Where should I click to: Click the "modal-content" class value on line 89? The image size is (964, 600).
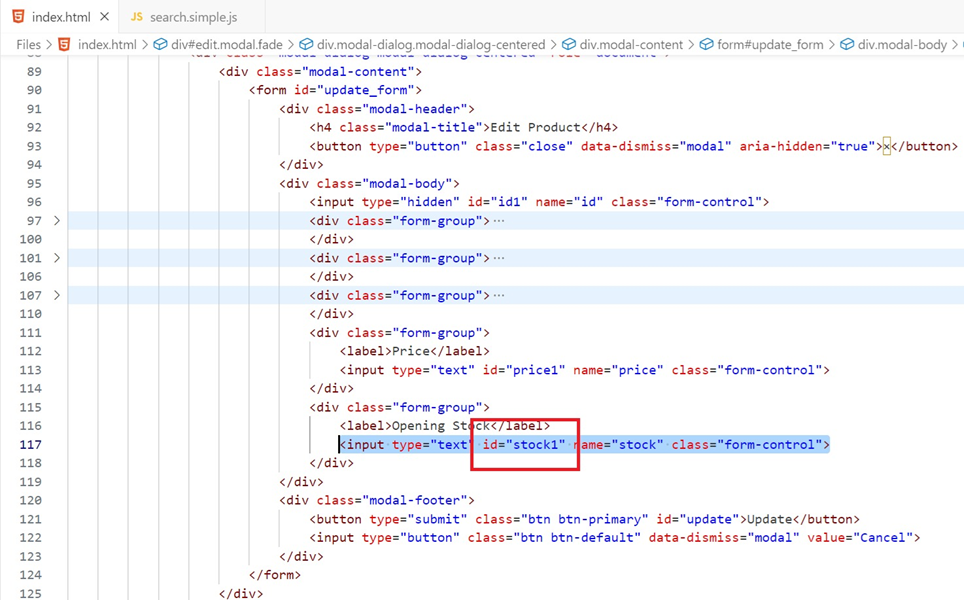[358, 71]
